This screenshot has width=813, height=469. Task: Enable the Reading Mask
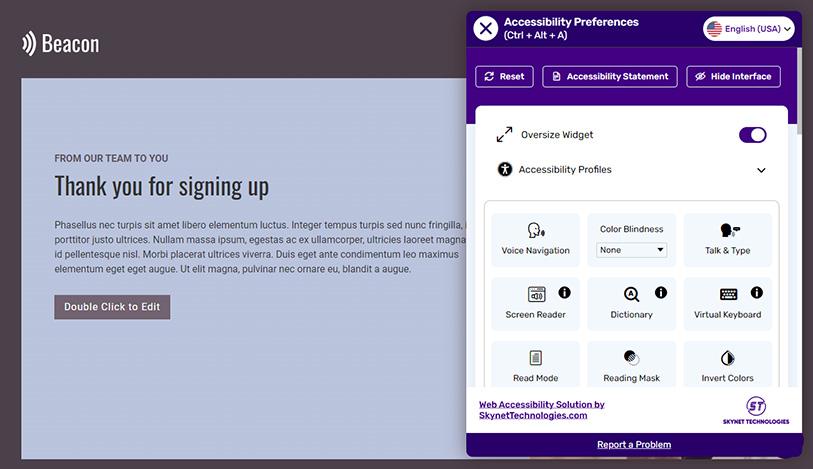631,365
